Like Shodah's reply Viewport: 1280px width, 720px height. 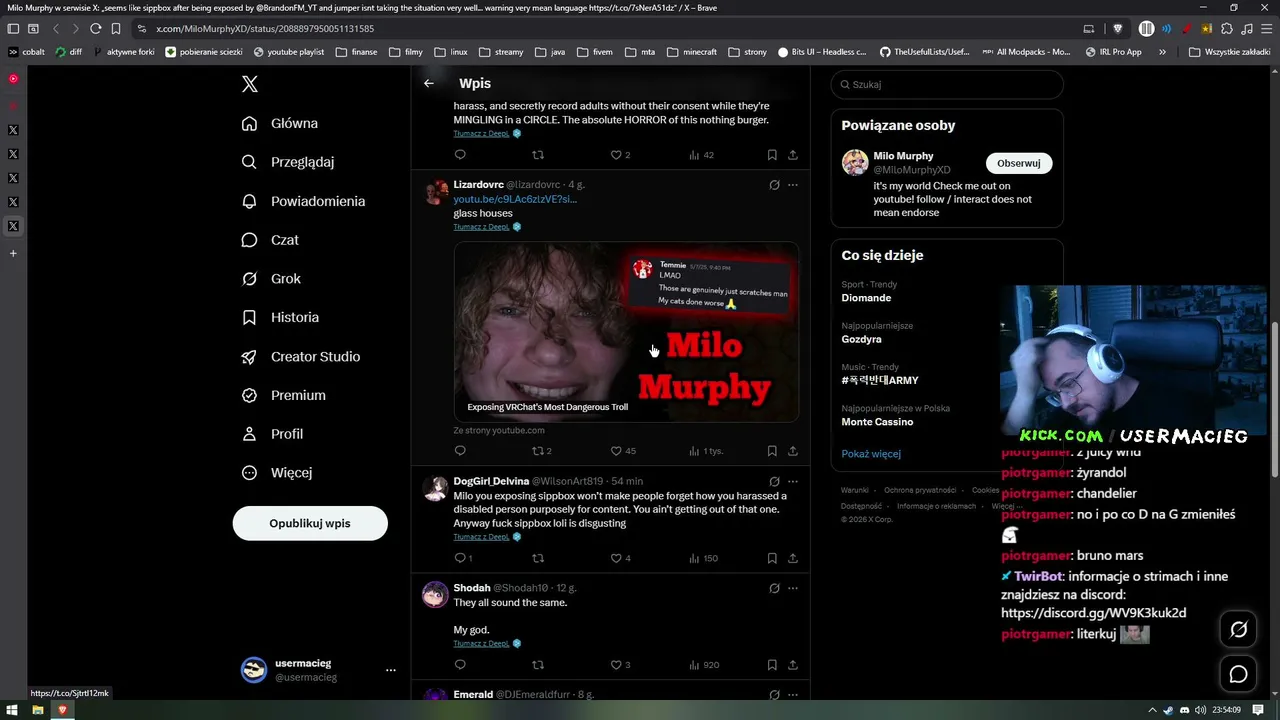[620, 665]
